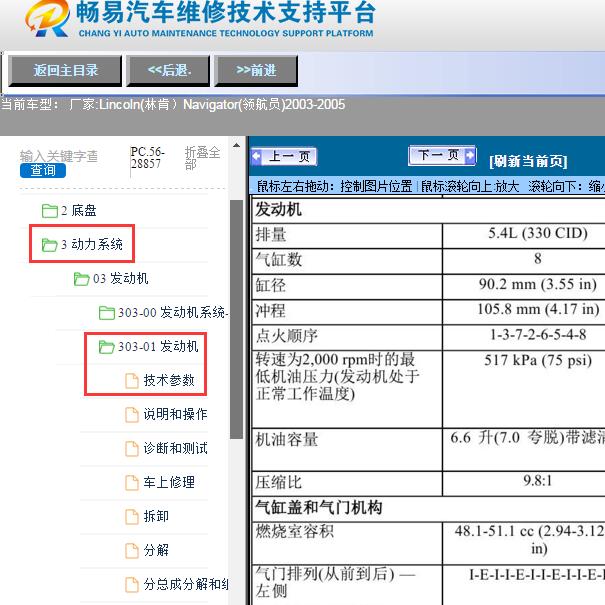
Task: Click the 点火顺序 row label
Action: coord(287,336)
